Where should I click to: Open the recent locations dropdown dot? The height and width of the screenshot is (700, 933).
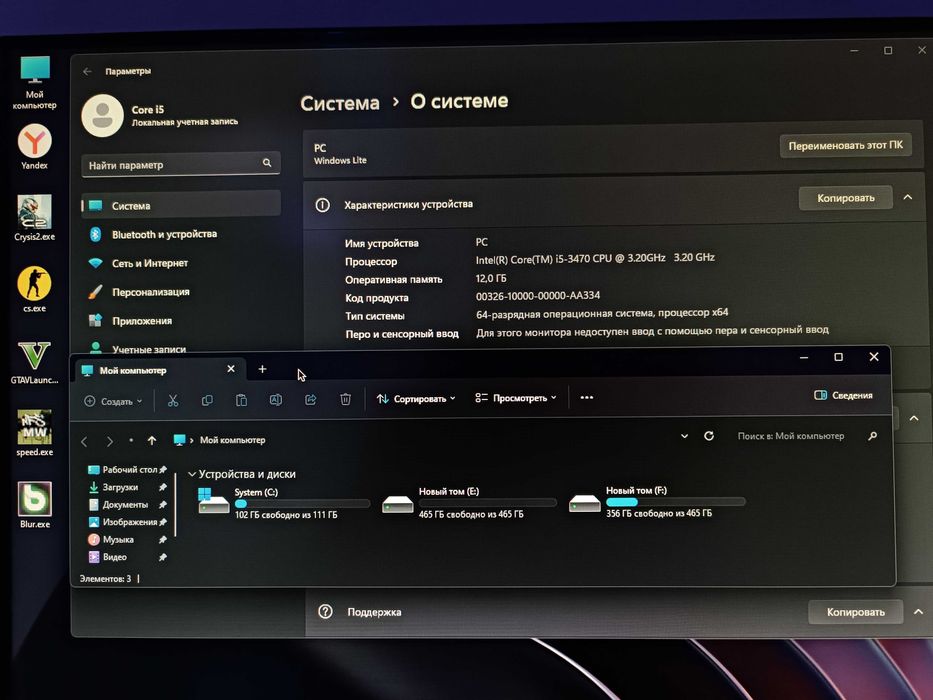coord(131,440)
